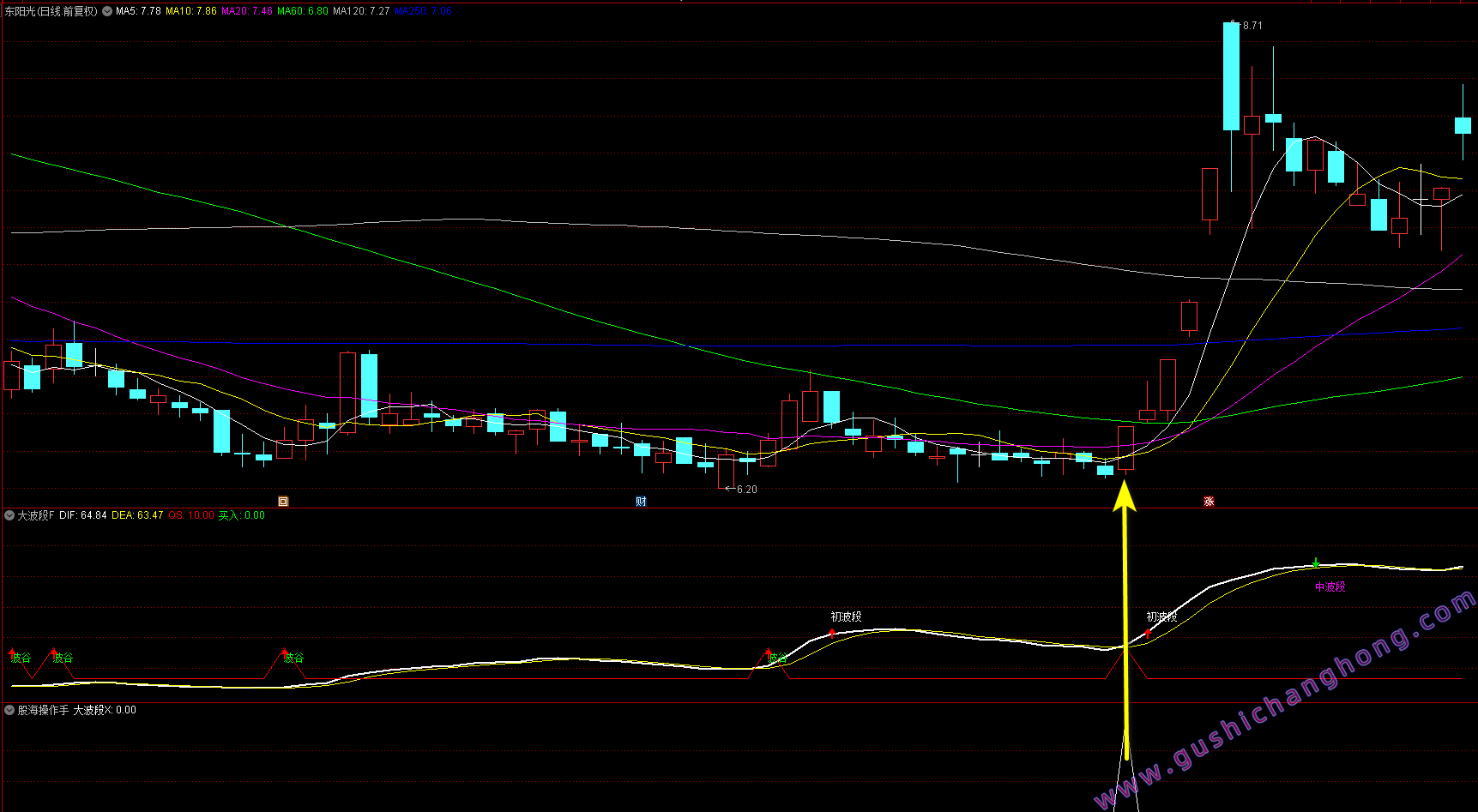Click the 大波段X: 0.00 value

(105, 710)
